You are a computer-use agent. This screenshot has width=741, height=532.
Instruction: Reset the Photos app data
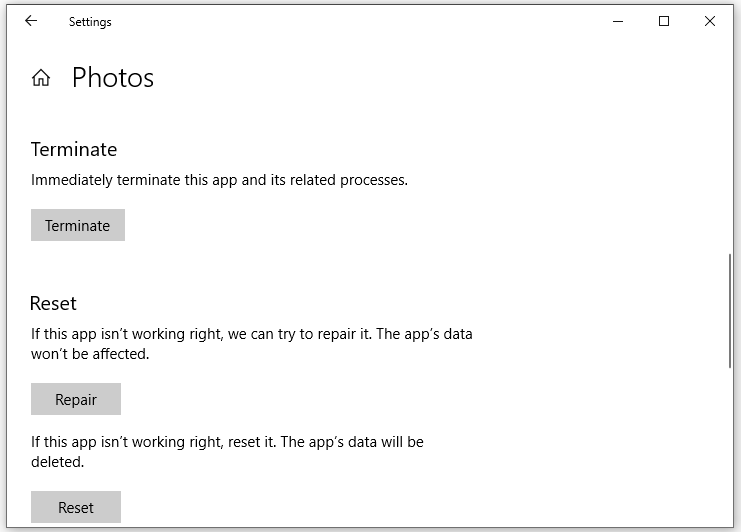76,507
